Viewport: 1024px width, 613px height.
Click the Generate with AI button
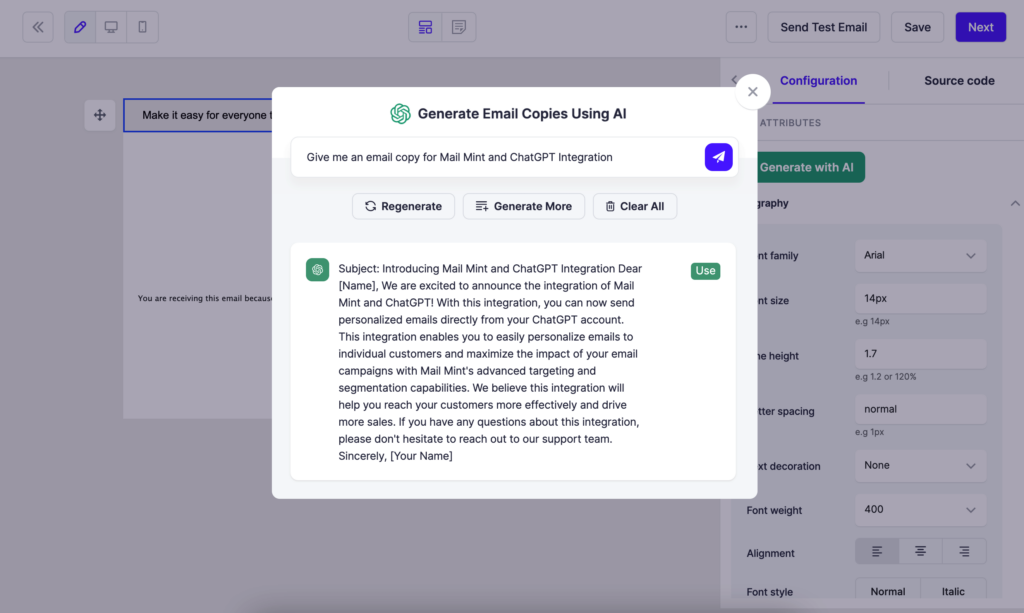pyautogui.click(x=811, y=167)
